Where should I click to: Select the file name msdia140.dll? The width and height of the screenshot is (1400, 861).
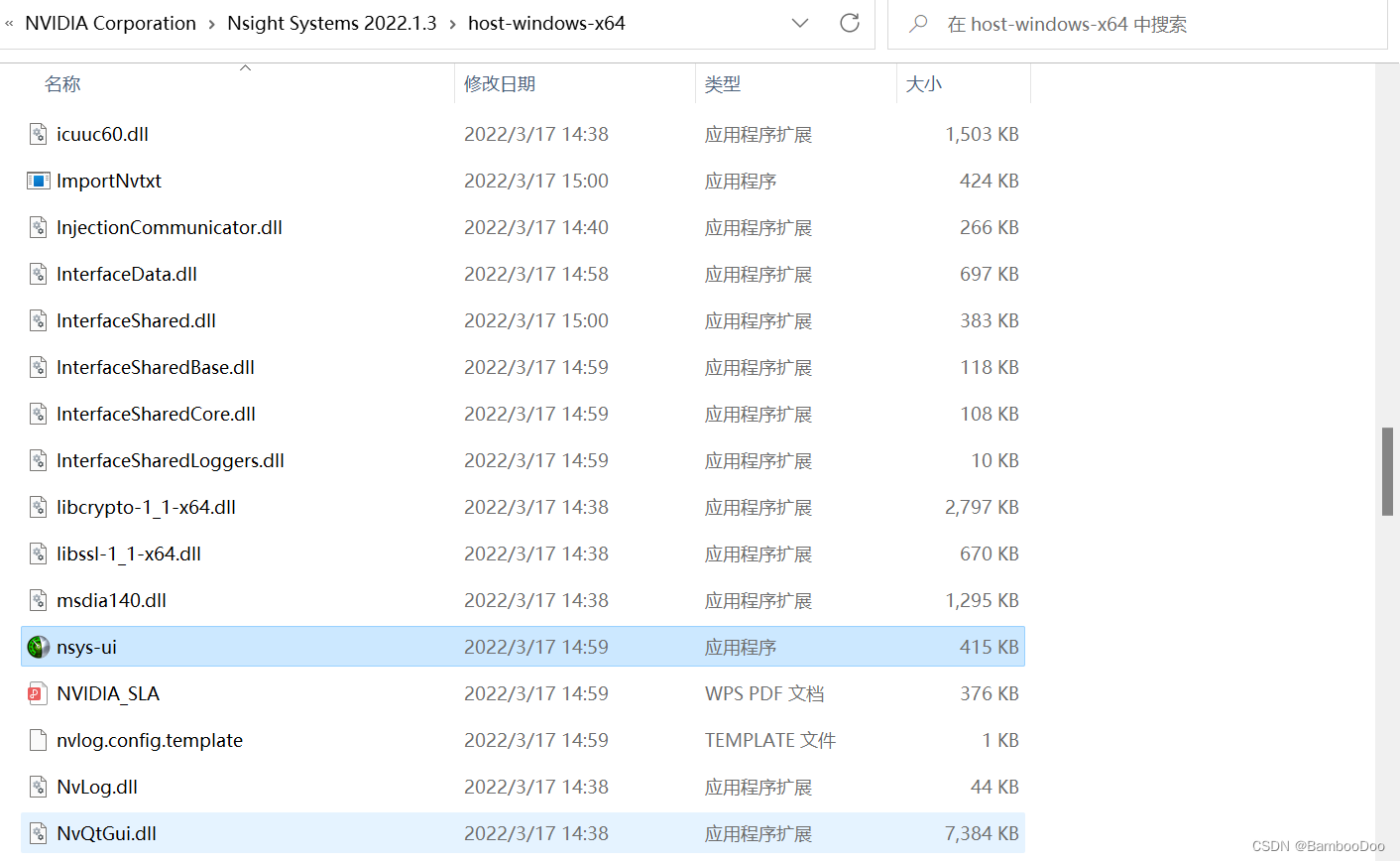111,600
